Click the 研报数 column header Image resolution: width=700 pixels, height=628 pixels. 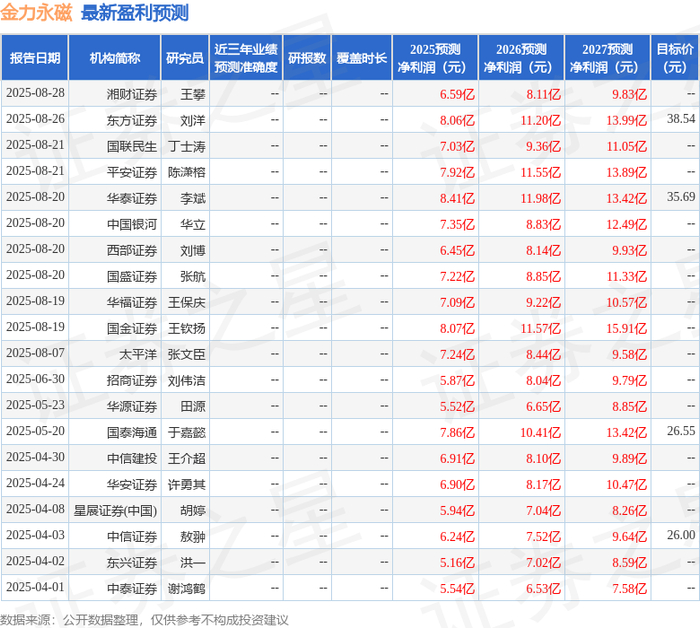coord(307,58)
